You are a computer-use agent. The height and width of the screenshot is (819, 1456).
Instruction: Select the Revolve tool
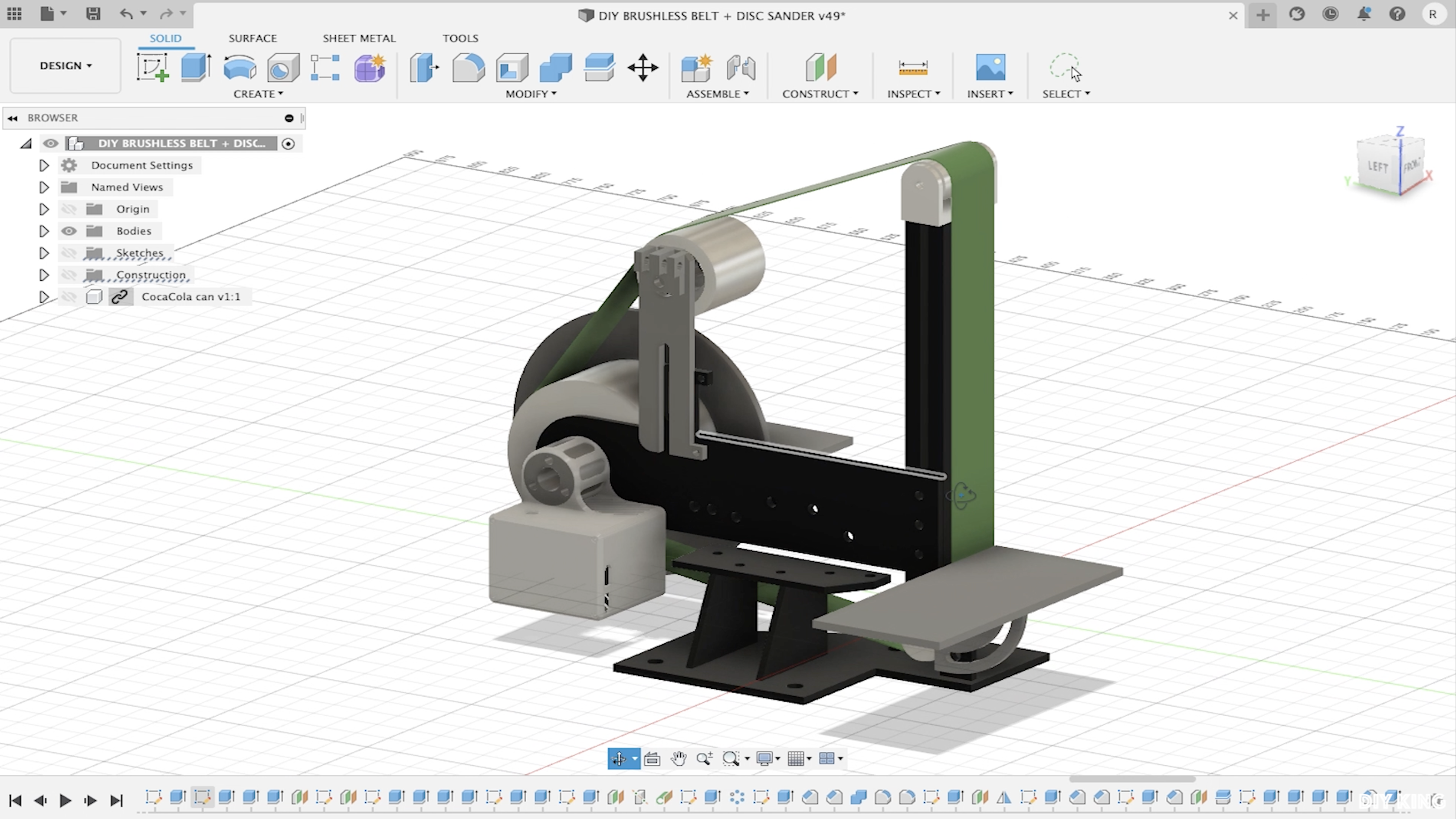coord(239,68)
